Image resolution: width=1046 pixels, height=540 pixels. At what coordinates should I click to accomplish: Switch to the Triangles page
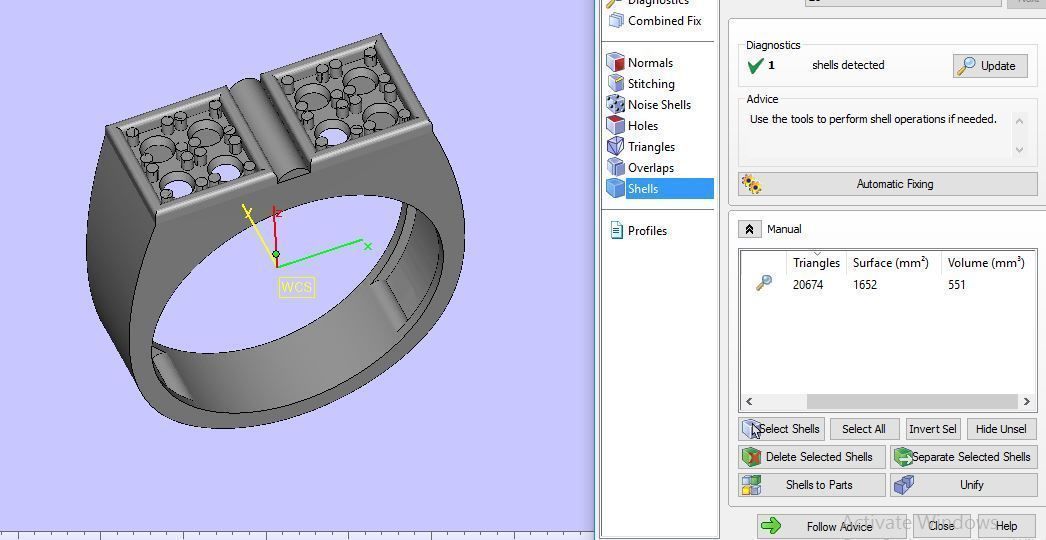click(651, 147)
